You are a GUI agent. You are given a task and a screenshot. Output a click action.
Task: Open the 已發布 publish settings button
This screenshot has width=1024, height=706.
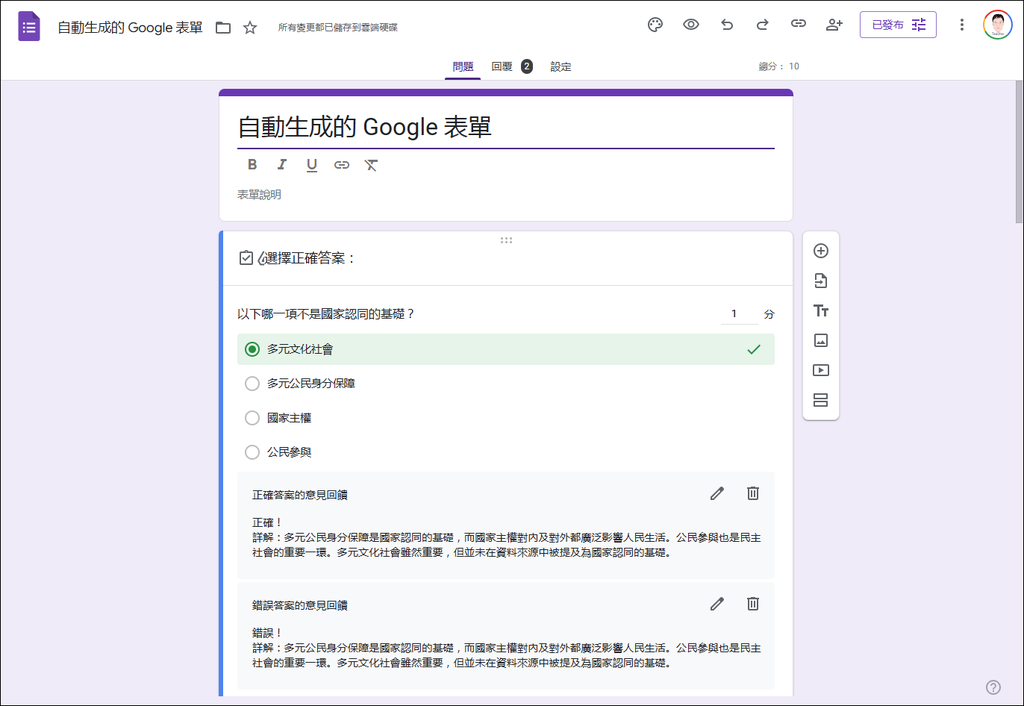coord(898,25)
